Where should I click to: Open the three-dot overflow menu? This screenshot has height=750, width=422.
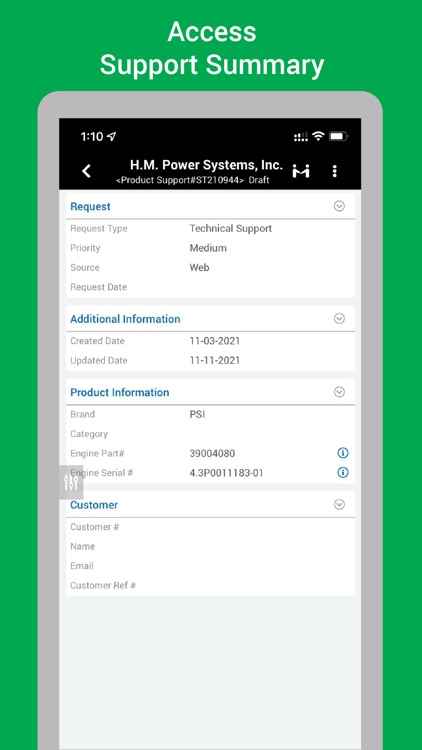click(x=334, y=171)
